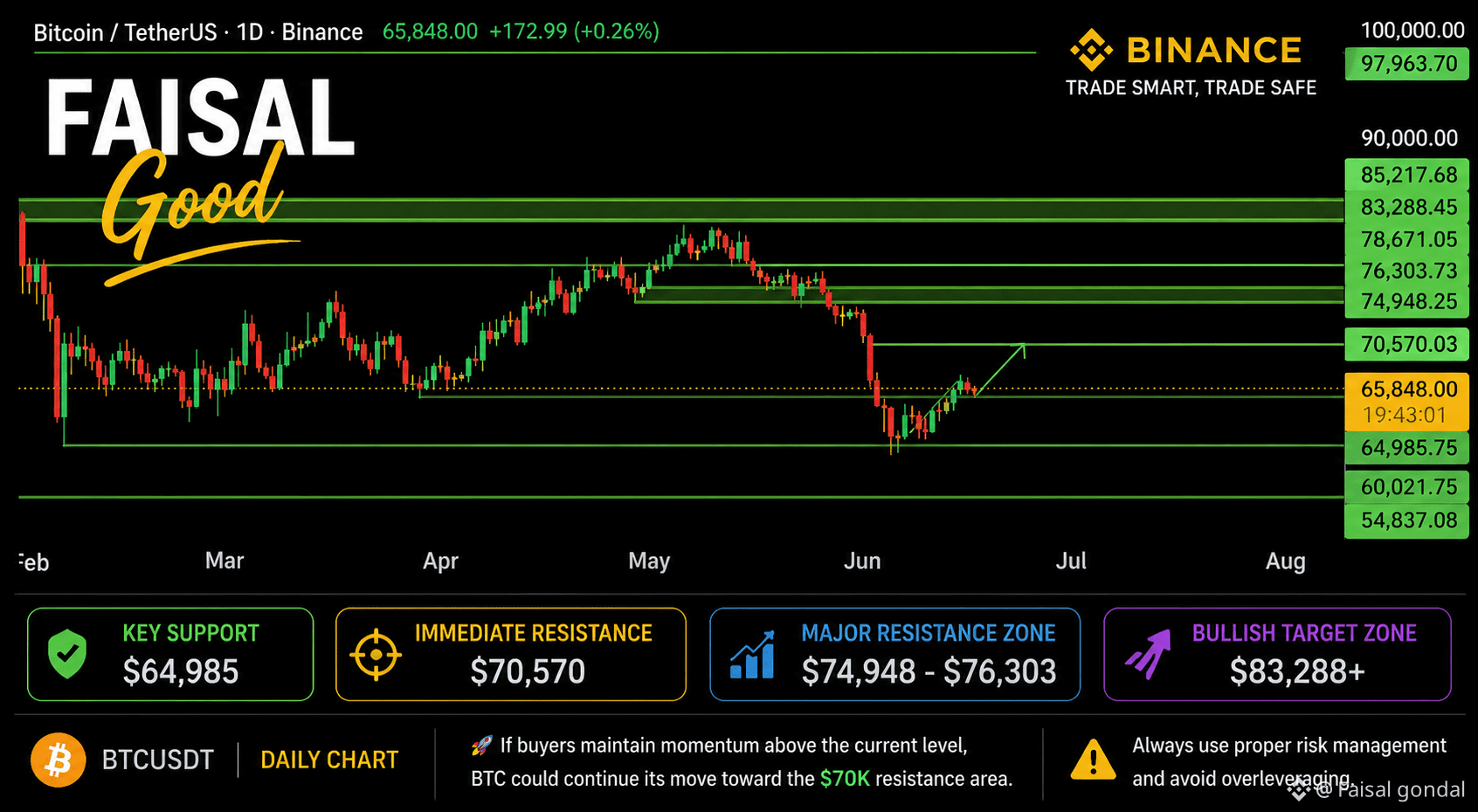Click the 'KEY SUPPORT' card title
Viewport: 1478px width, 812px height.
(191, 633)
